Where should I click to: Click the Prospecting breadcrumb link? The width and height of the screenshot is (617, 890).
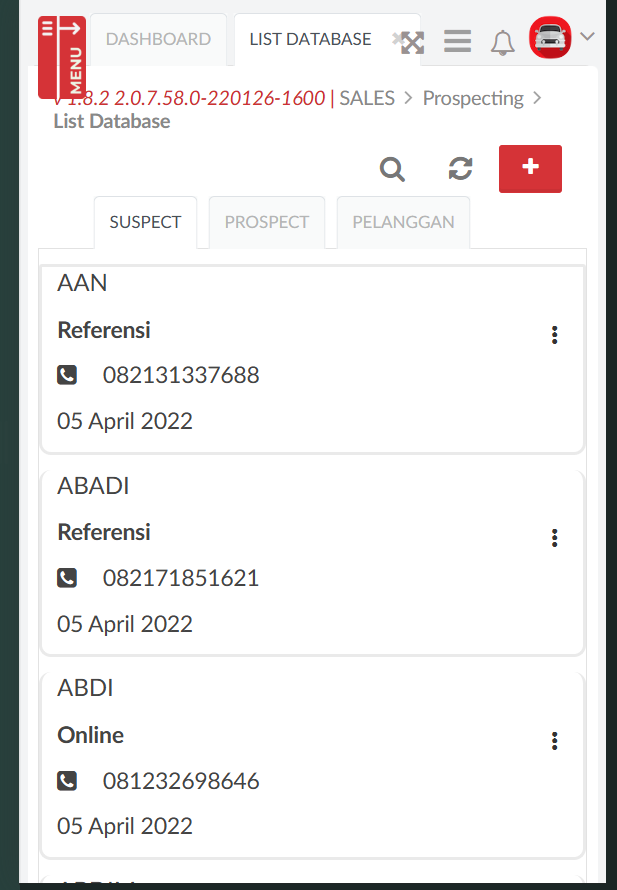click(x=473, y=98)
